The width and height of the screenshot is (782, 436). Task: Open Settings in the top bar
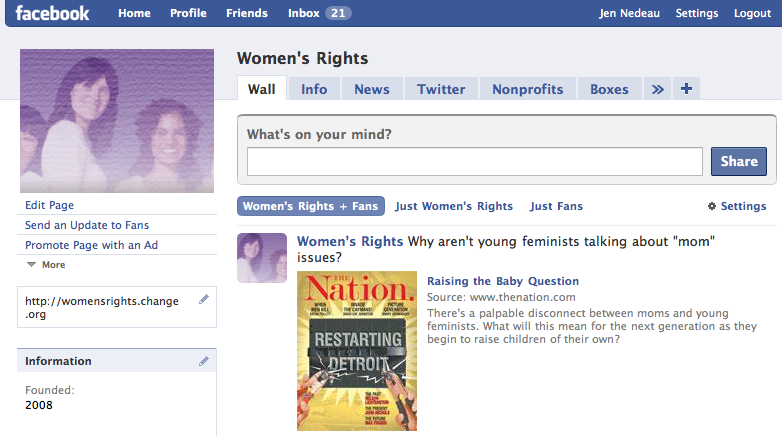(x=697, y=13)
